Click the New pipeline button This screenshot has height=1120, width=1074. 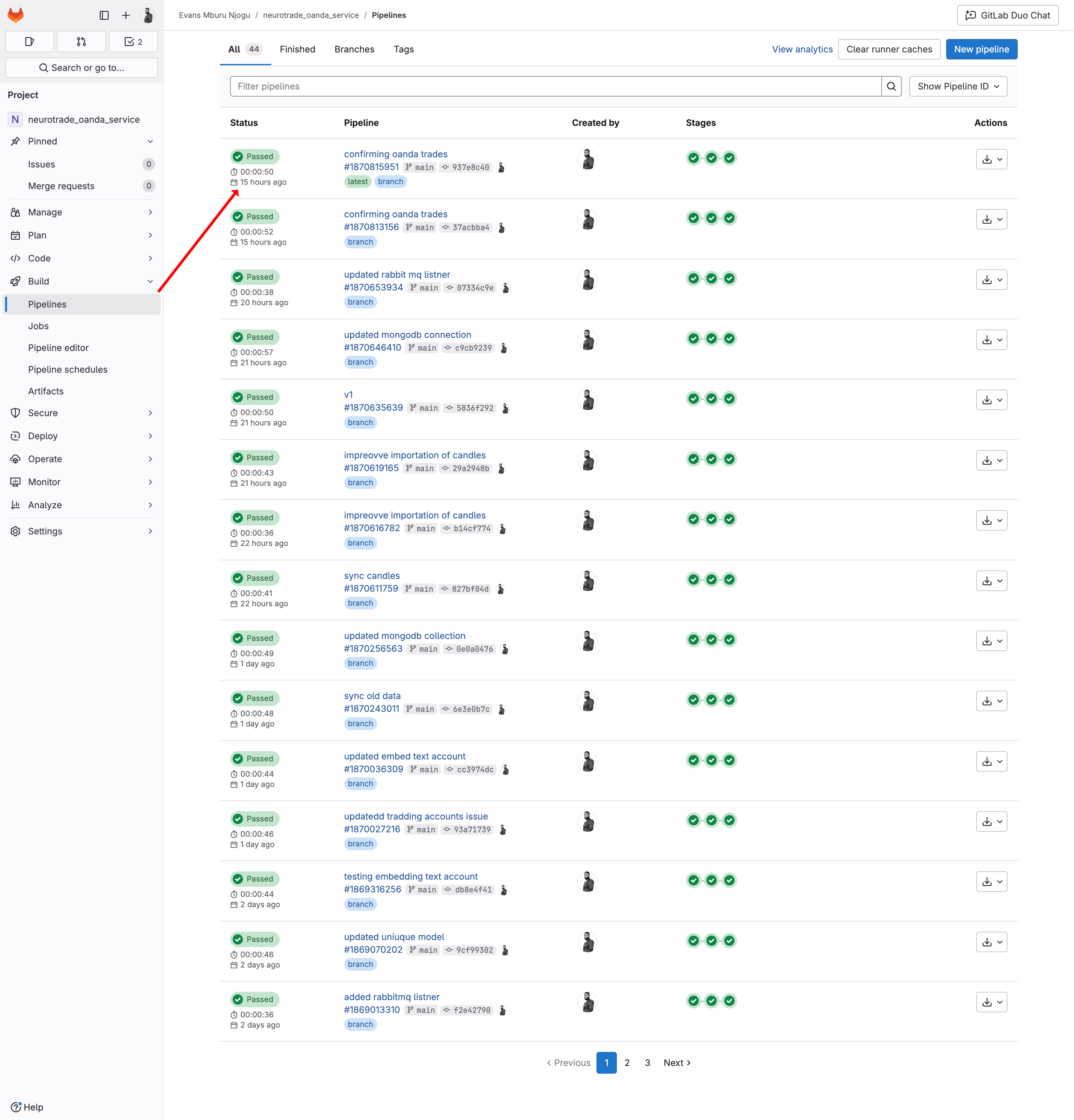click(x=981, y=49)
